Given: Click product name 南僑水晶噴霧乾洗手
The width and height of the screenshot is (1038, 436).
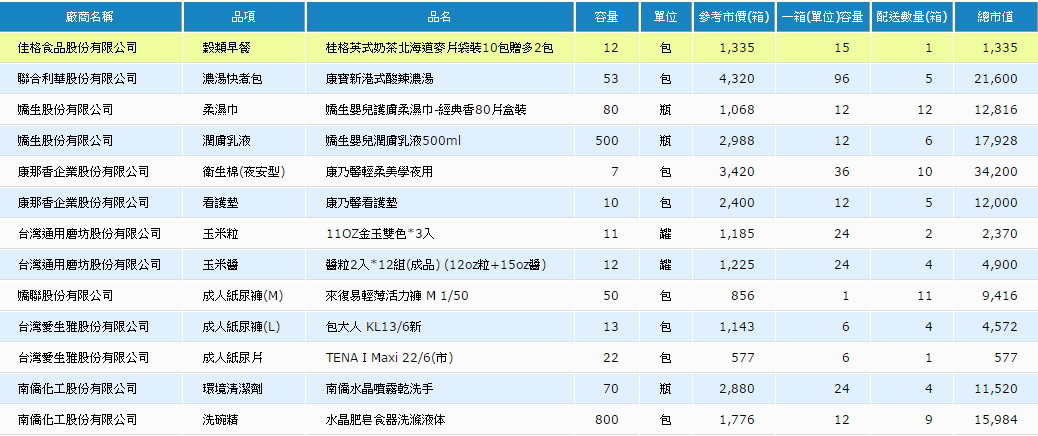Looking at the screenshot, I should (x=379, y=389).
